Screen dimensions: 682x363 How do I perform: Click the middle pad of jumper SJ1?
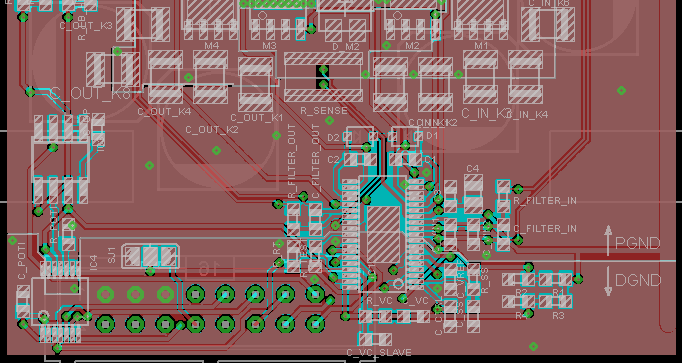(150, 256)
